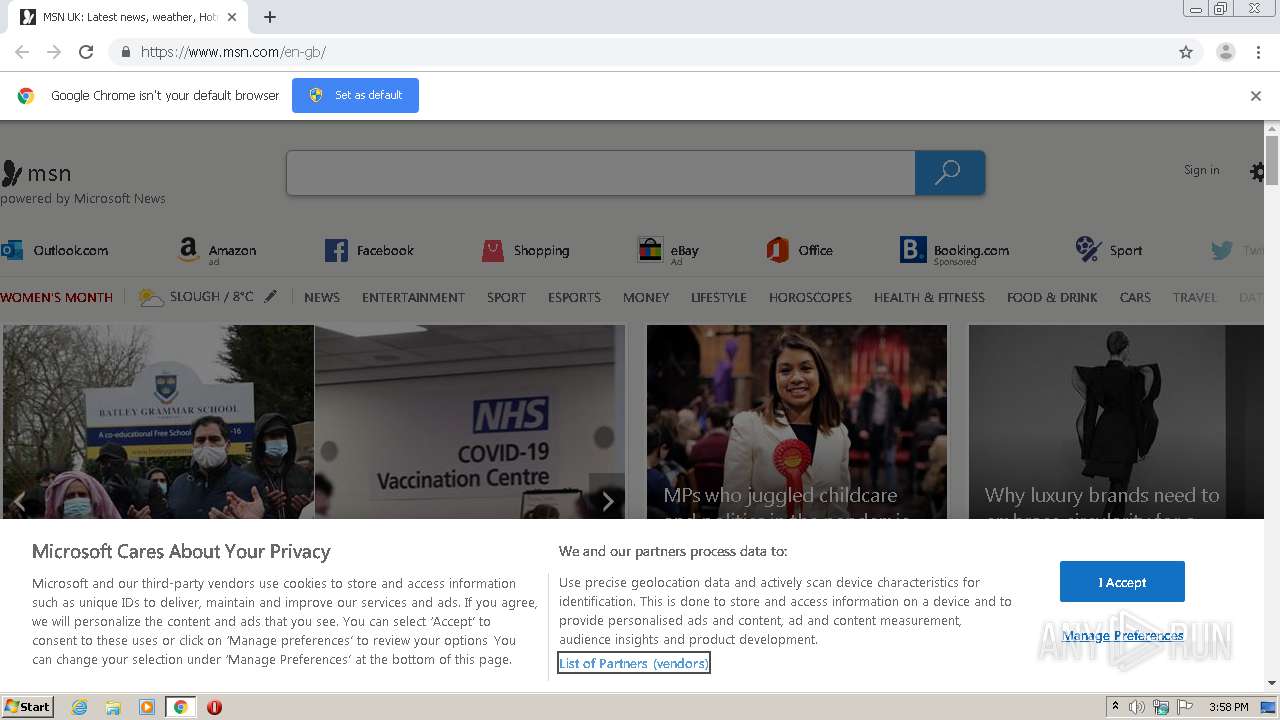1280x720 pixels.
Task: Go to the Entertainment section
Action: tap(413, 297)
